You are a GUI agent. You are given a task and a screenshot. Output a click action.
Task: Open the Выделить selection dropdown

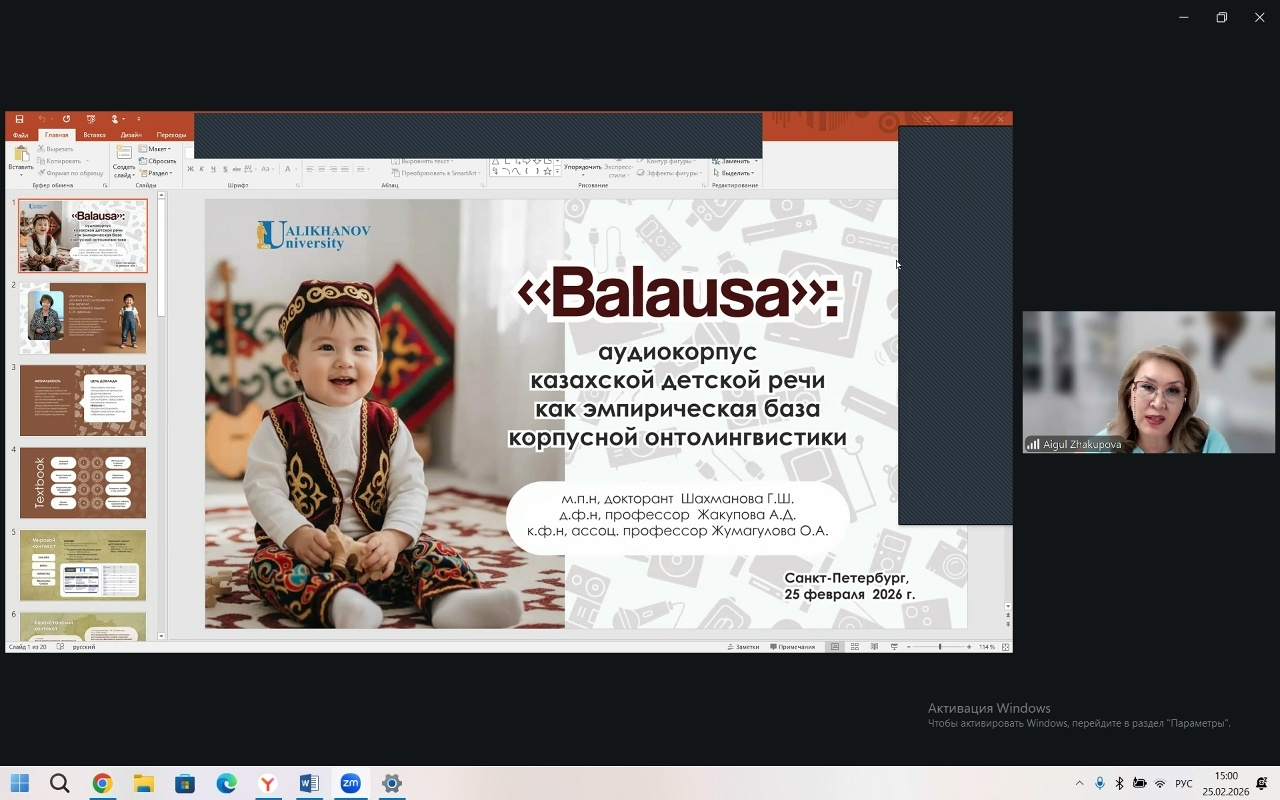pyautogui.click(x=738, y=173)
